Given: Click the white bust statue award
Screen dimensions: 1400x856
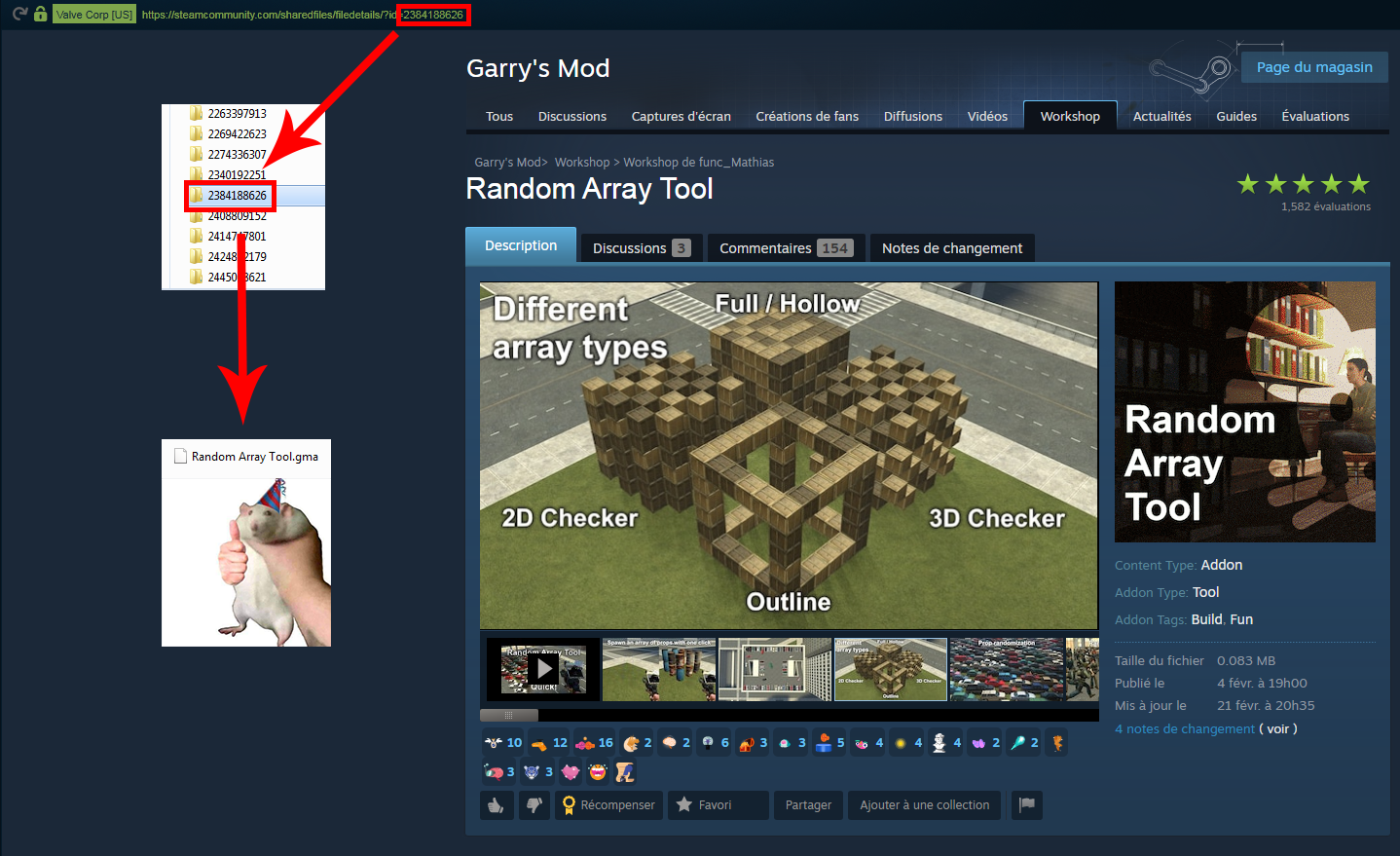Looking at the screenshot, I should point(945,743).
